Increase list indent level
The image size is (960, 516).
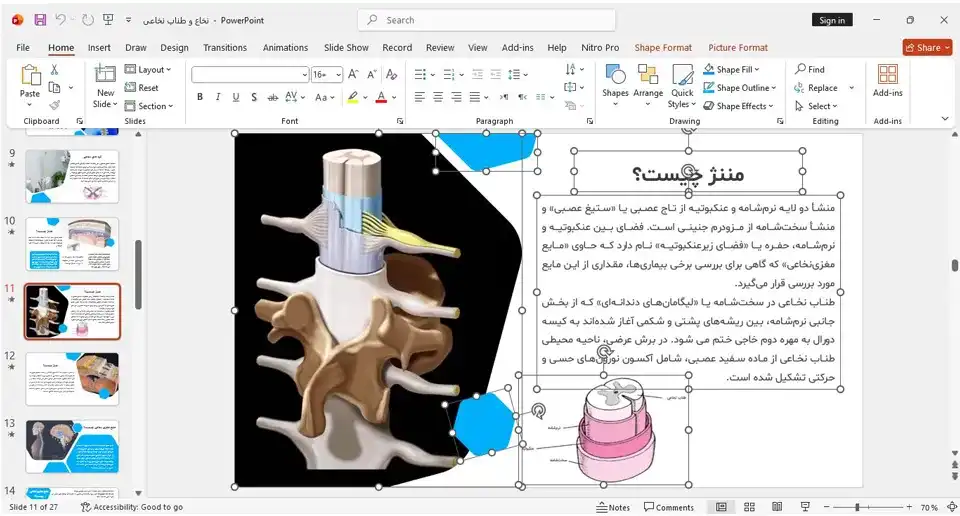coord(495,75)
